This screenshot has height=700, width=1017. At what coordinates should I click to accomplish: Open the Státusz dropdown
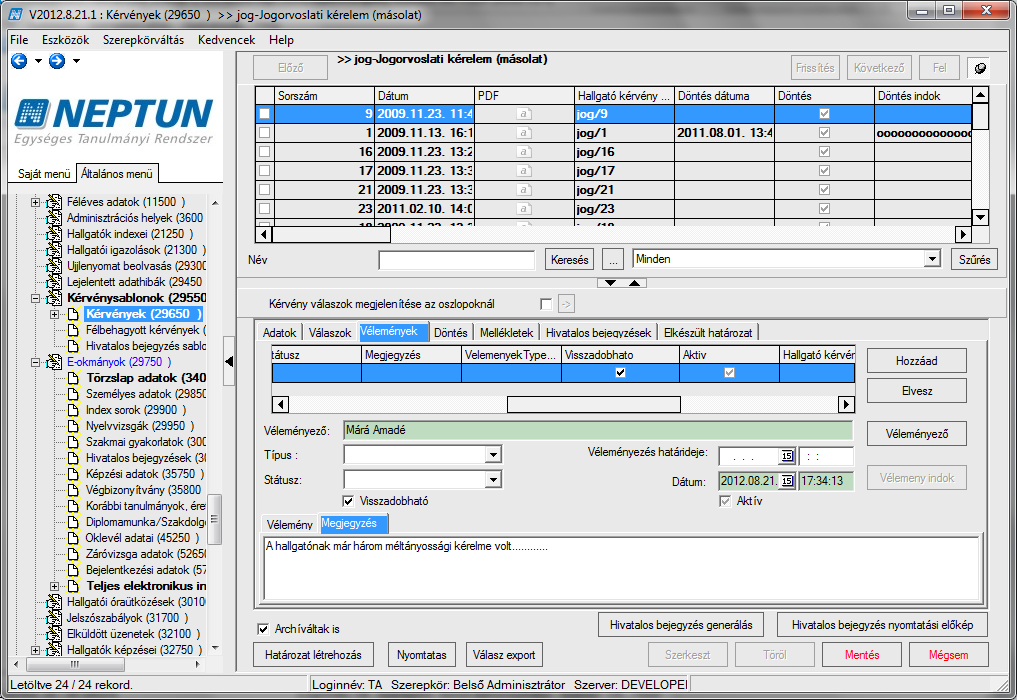(494, 480)
